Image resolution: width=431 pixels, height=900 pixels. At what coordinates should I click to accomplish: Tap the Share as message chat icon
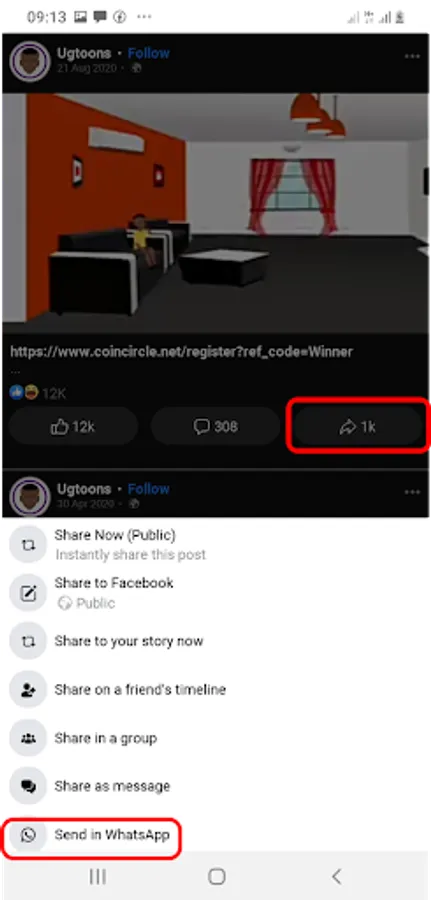(x=28, y=786)
